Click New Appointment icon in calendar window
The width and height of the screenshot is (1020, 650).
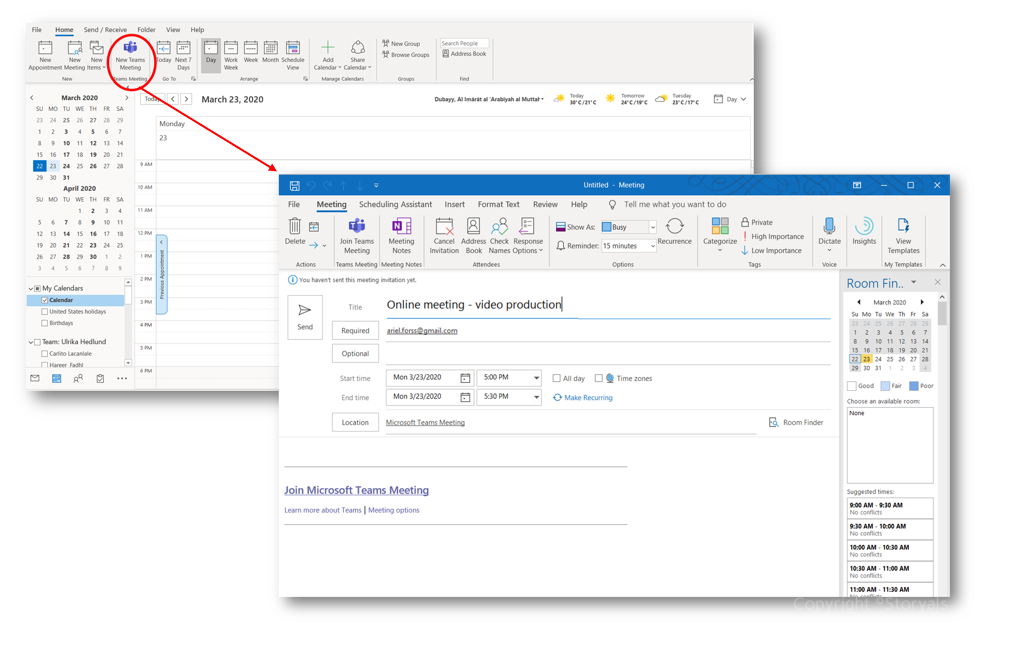click(45, 55)
